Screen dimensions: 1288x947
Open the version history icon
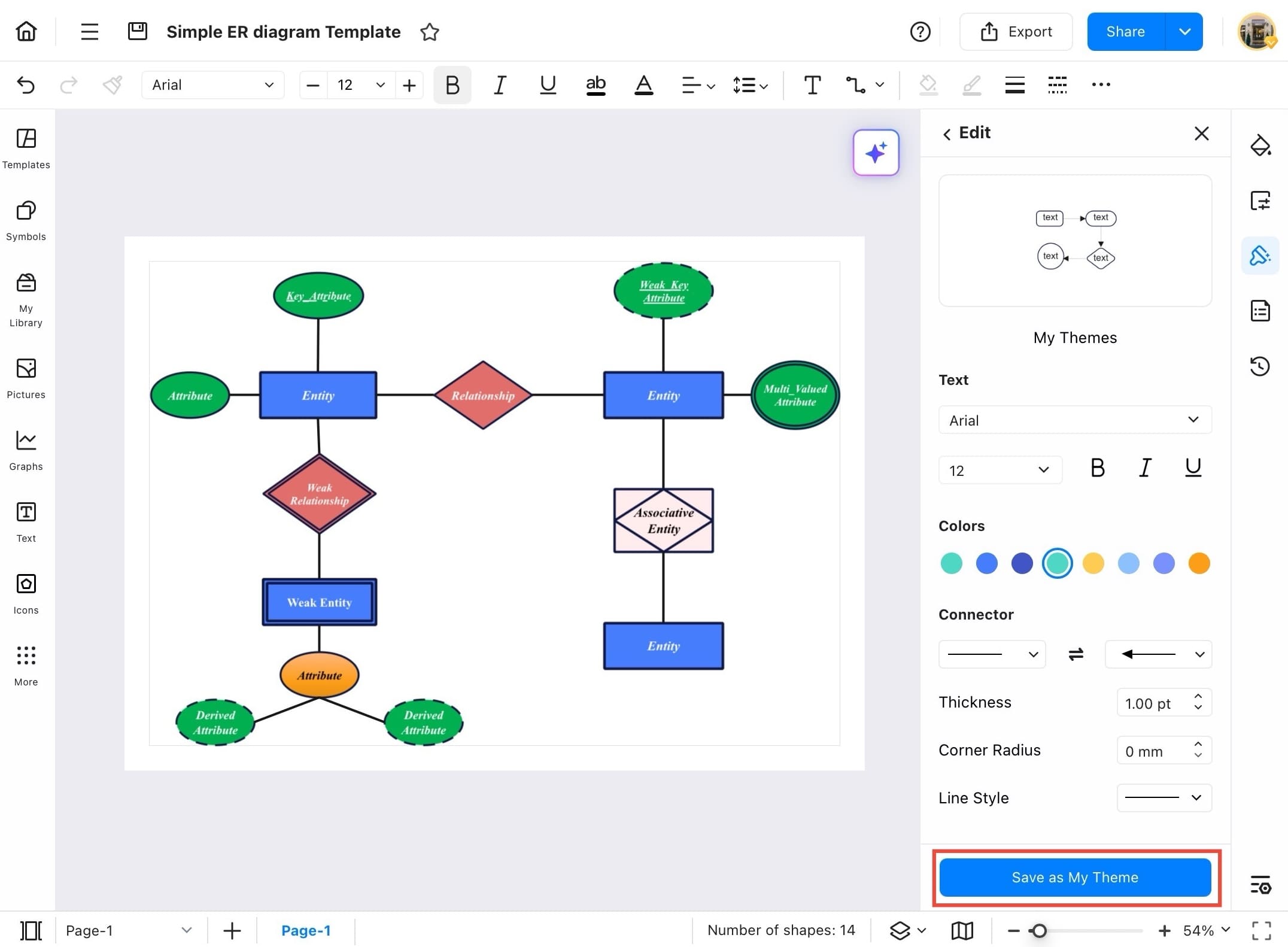[x=1260, y=366]
